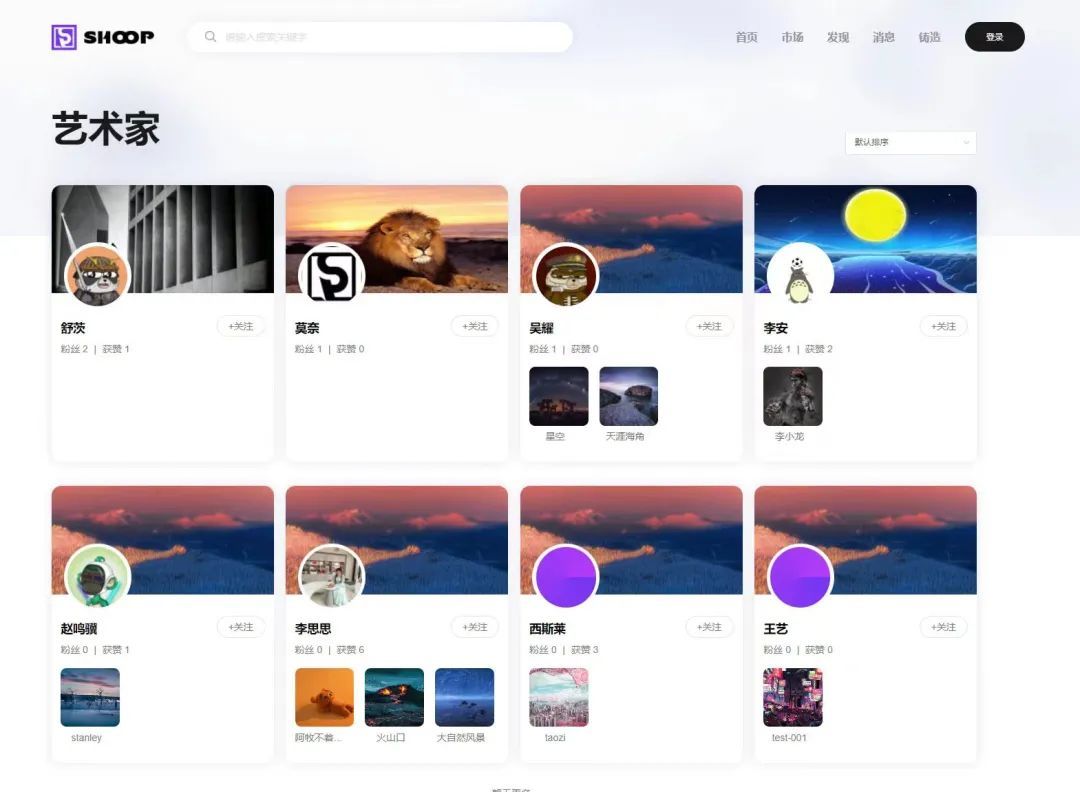Open the stanley artwork thumbnail
The width and height of the screenshot is (1080, 792).
click(x=90, y=697)
